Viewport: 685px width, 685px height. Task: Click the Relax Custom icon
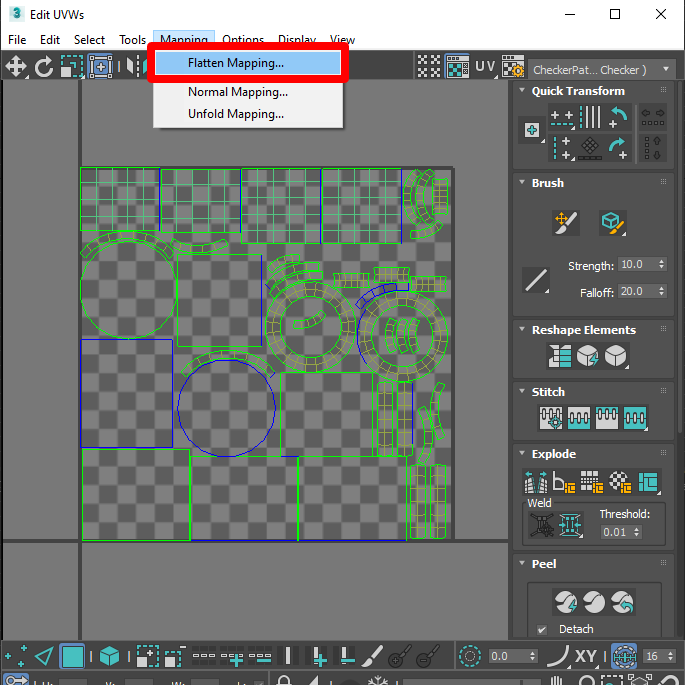[616, 356]
